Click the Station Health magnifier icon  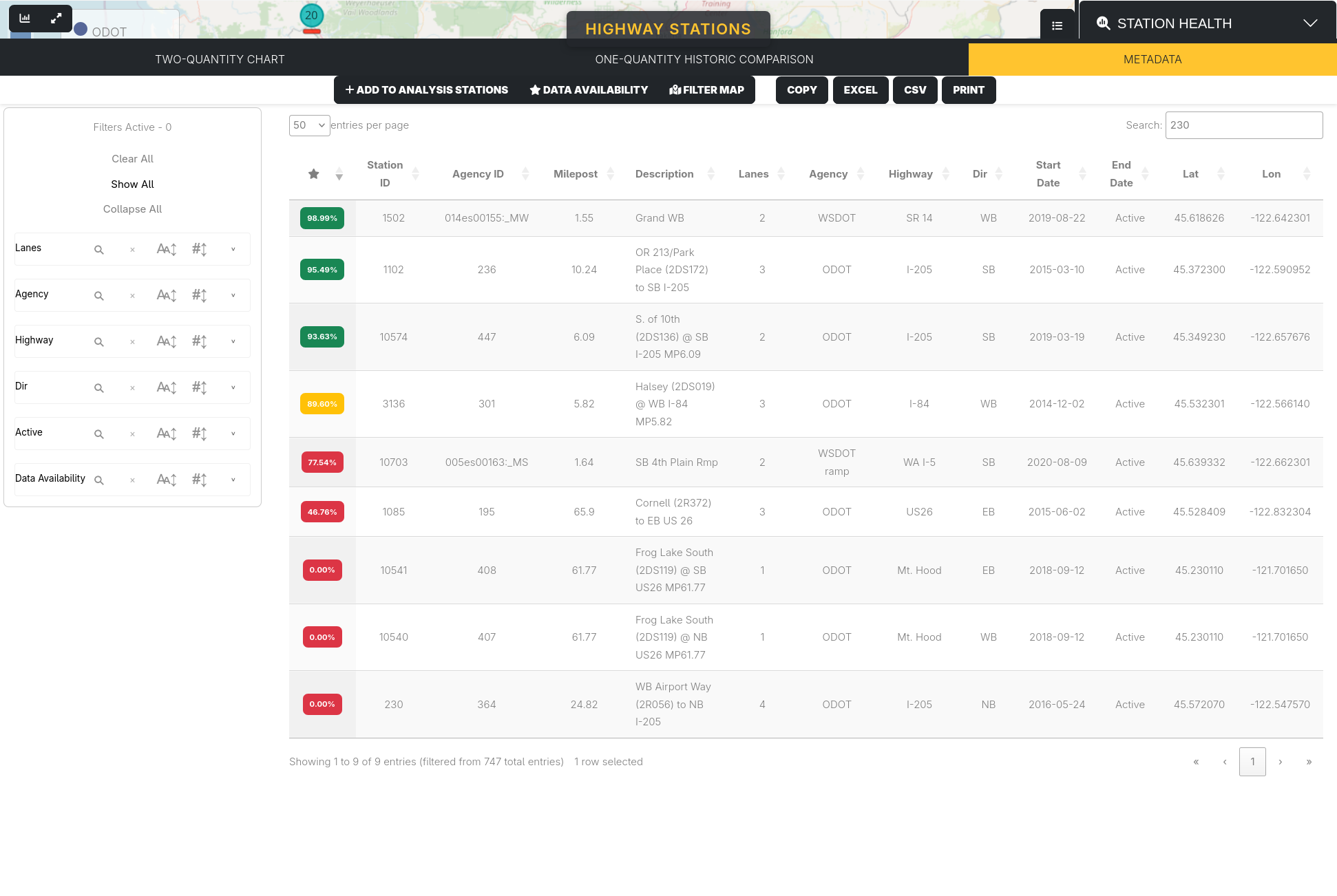1103,23
